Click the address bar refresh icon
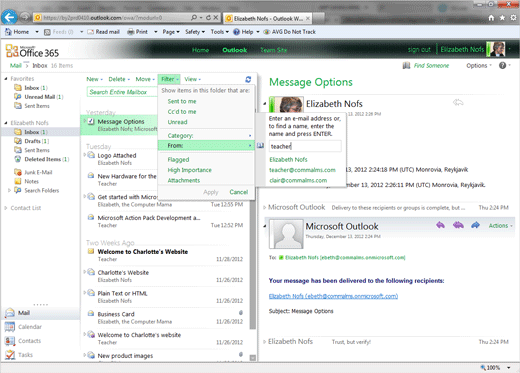Image resolution: width=520 pixels, height=373 pixels. coord(208,17)
